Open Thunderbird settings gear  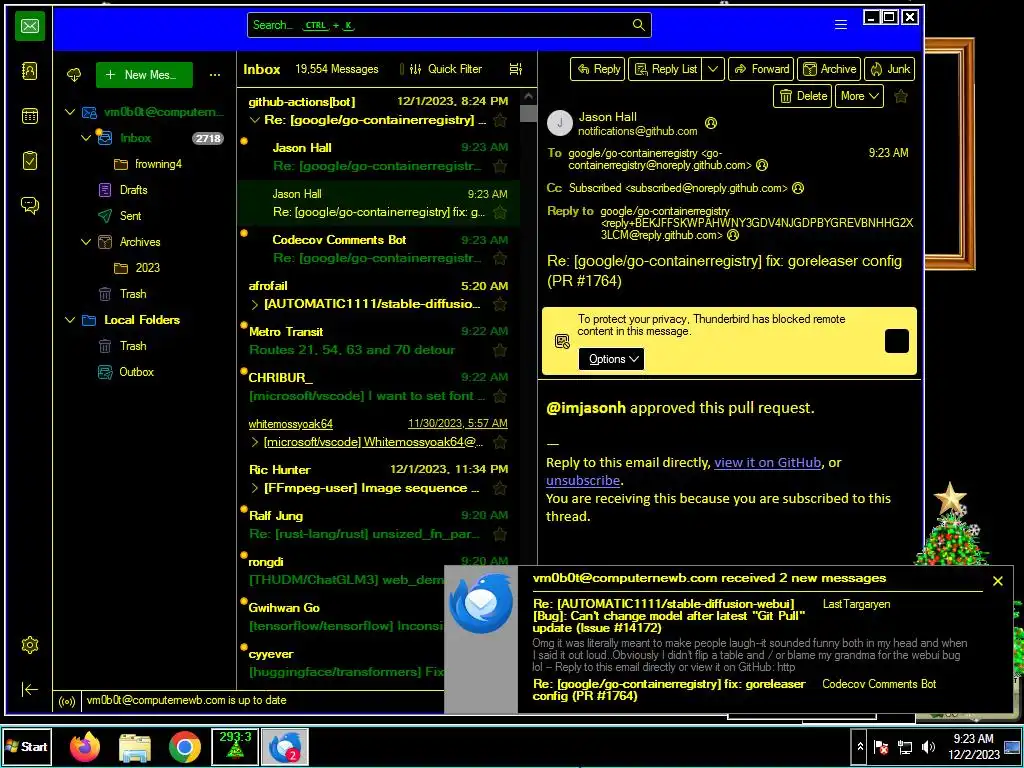pos(29,645)
